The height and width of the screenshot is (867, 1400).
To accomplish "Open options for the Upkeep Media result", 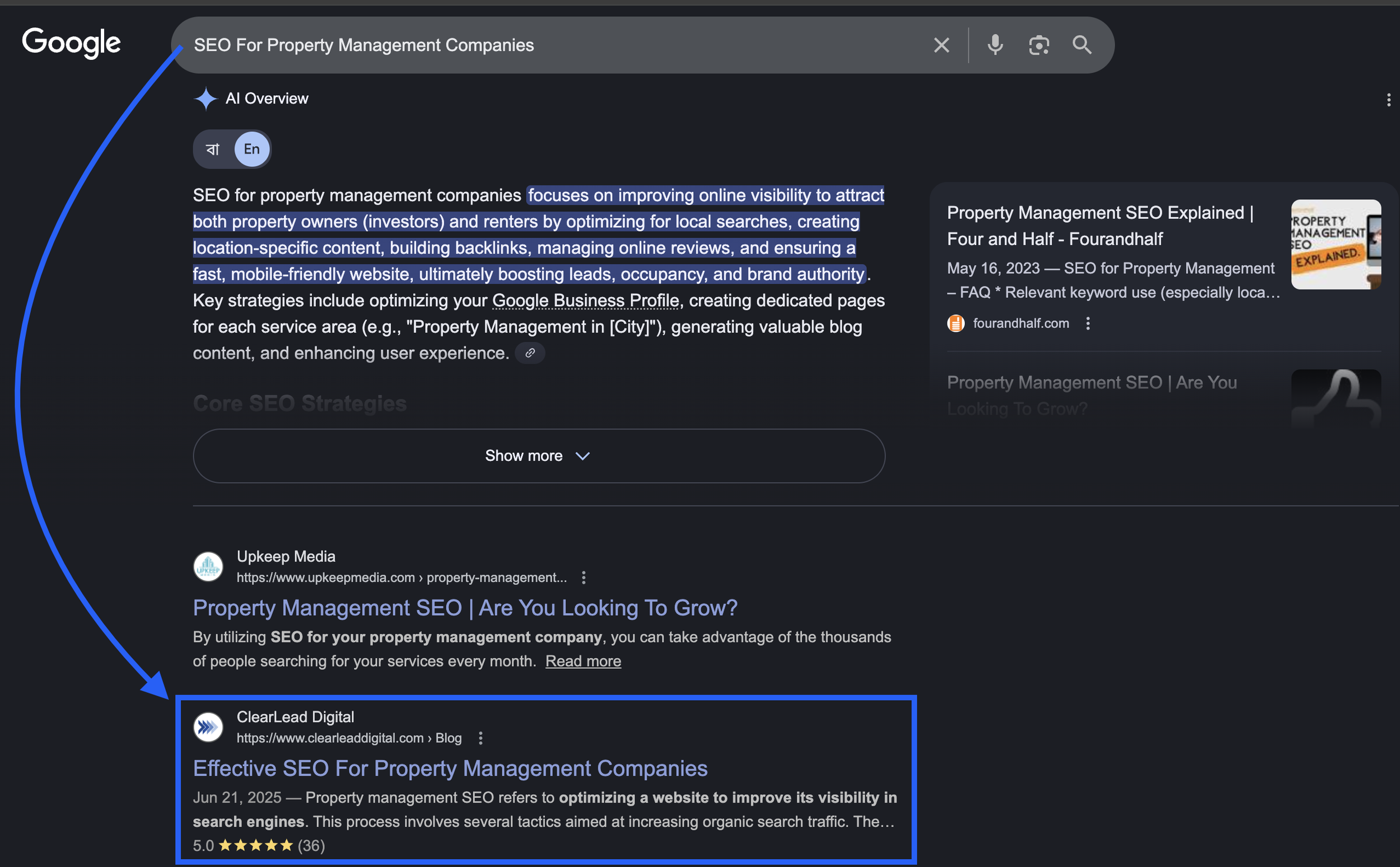I will coord(584,578).
